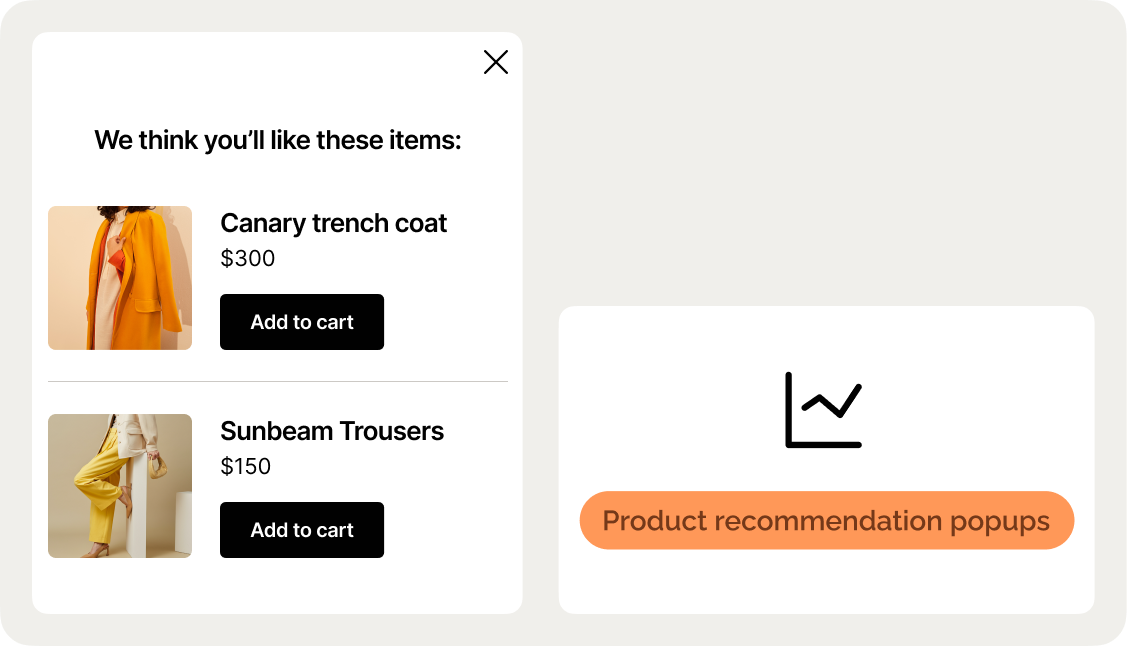1127x646 pixels.
Task: Open the Canary trench coat product photo
Action: (x=120, y=278)
